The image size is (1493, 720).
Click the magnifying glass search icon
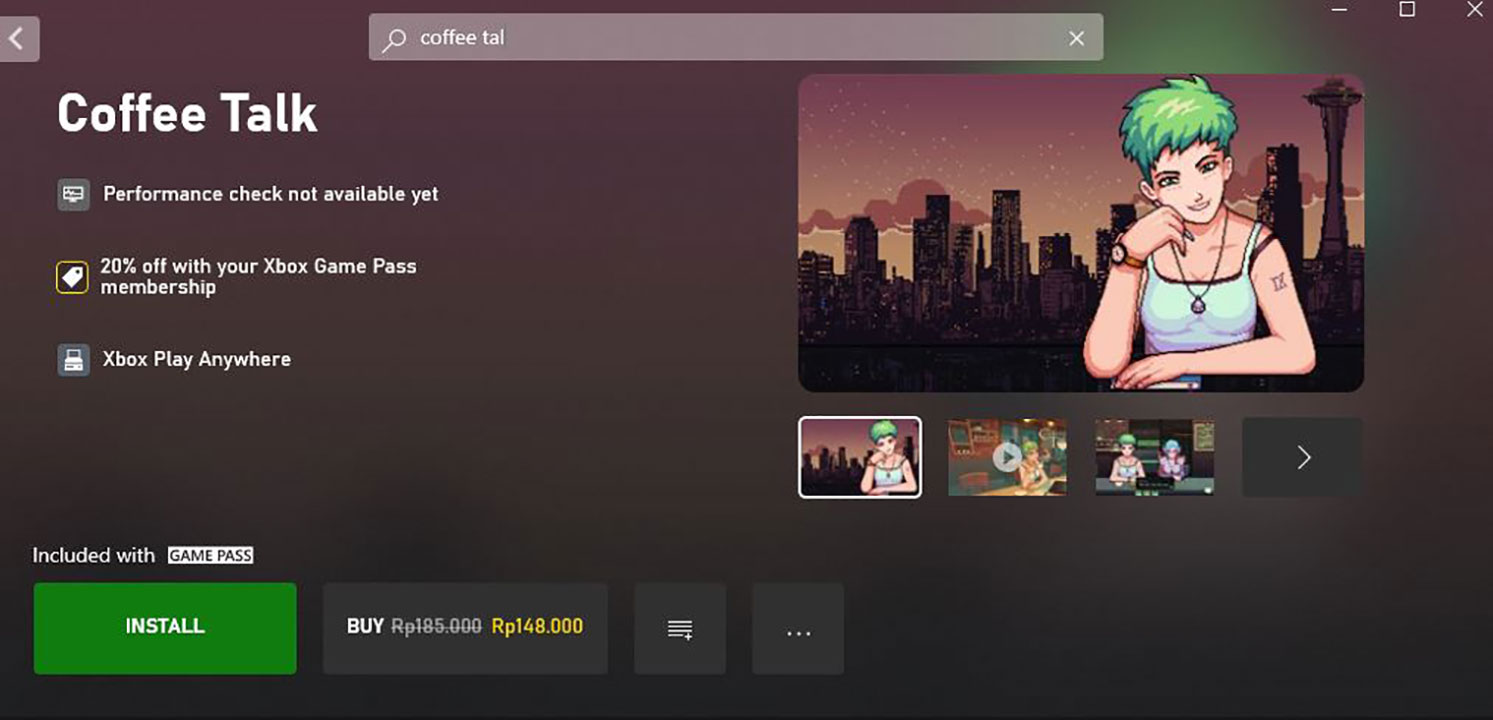click(x=395, y=39)
